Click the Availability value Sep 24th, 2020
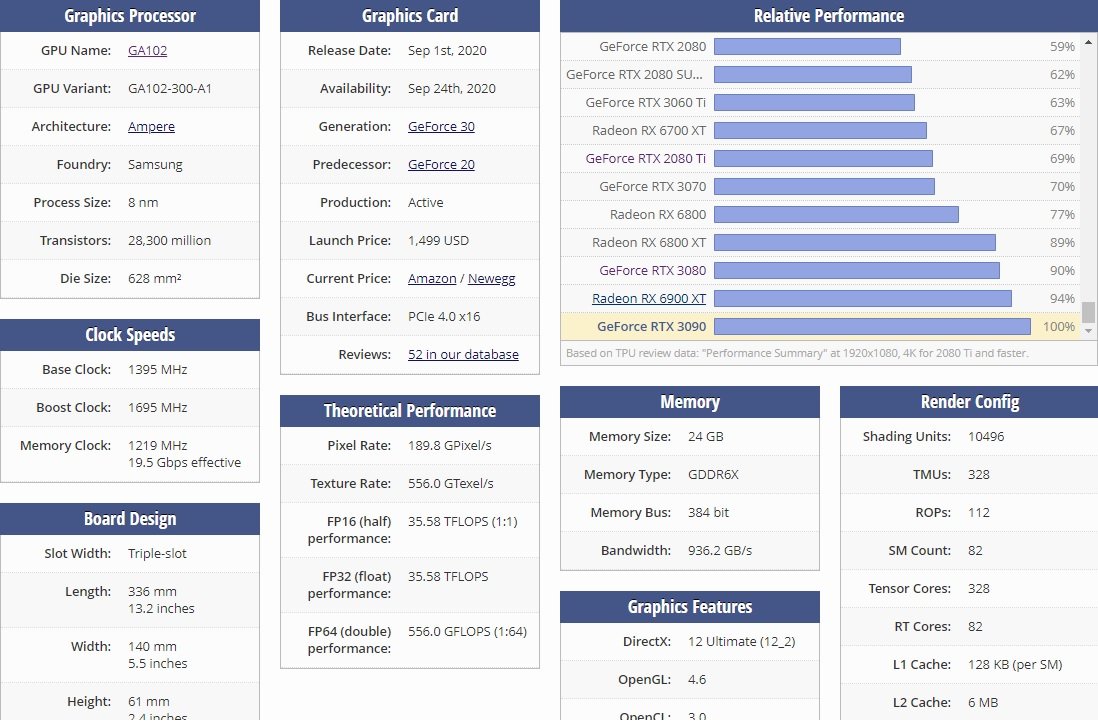Screen dimensions: 1098x724 tap(452, 88)
